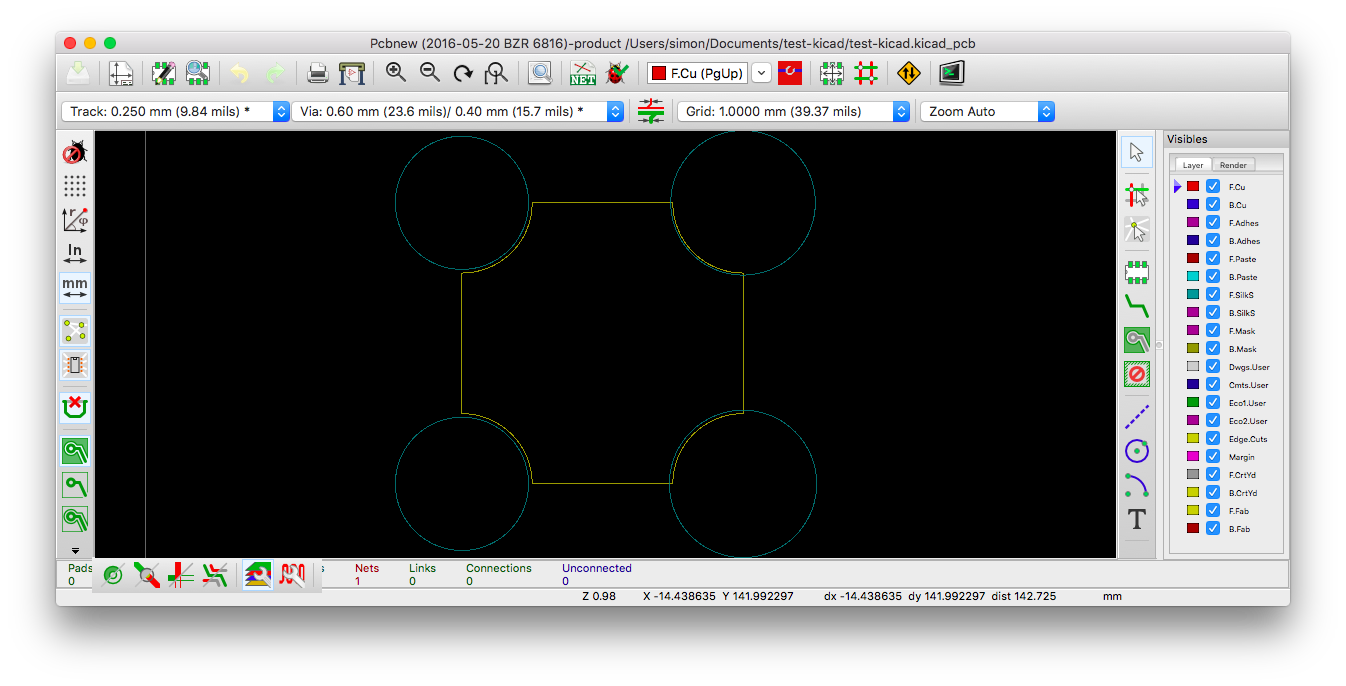Open the Track width dropdown
Viewport: 1346px width, 686px height.
(x=281, y=112)
